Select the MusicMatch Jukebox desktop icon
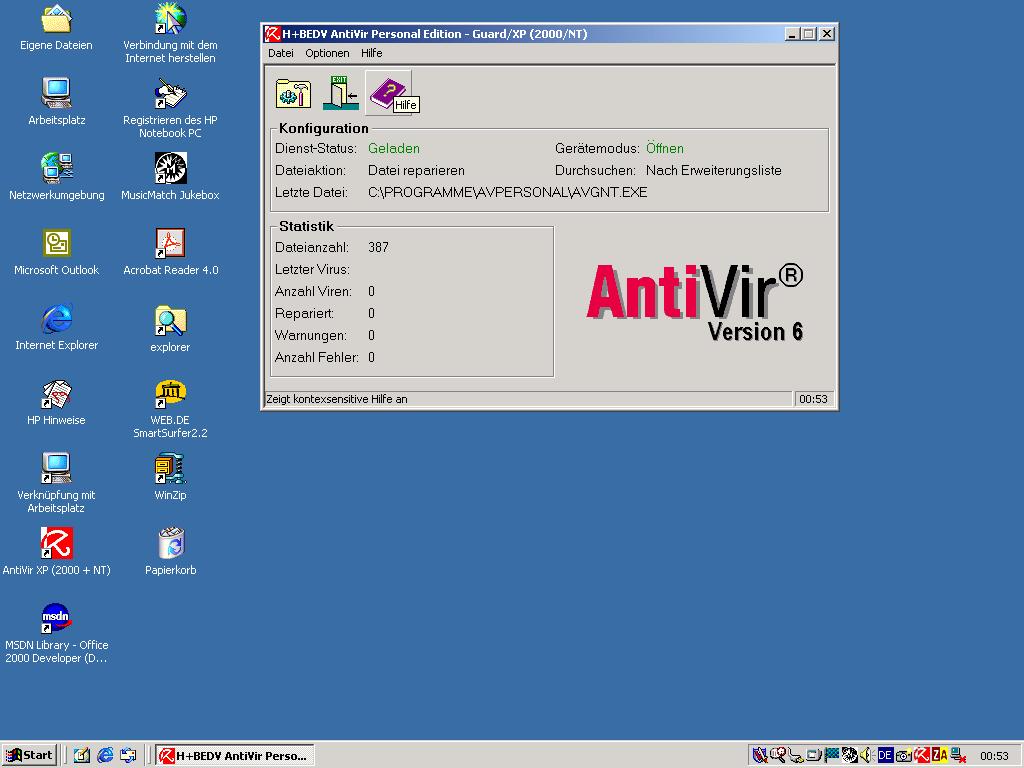This screenshot has width=1024, height=768. tap(170, 176)
